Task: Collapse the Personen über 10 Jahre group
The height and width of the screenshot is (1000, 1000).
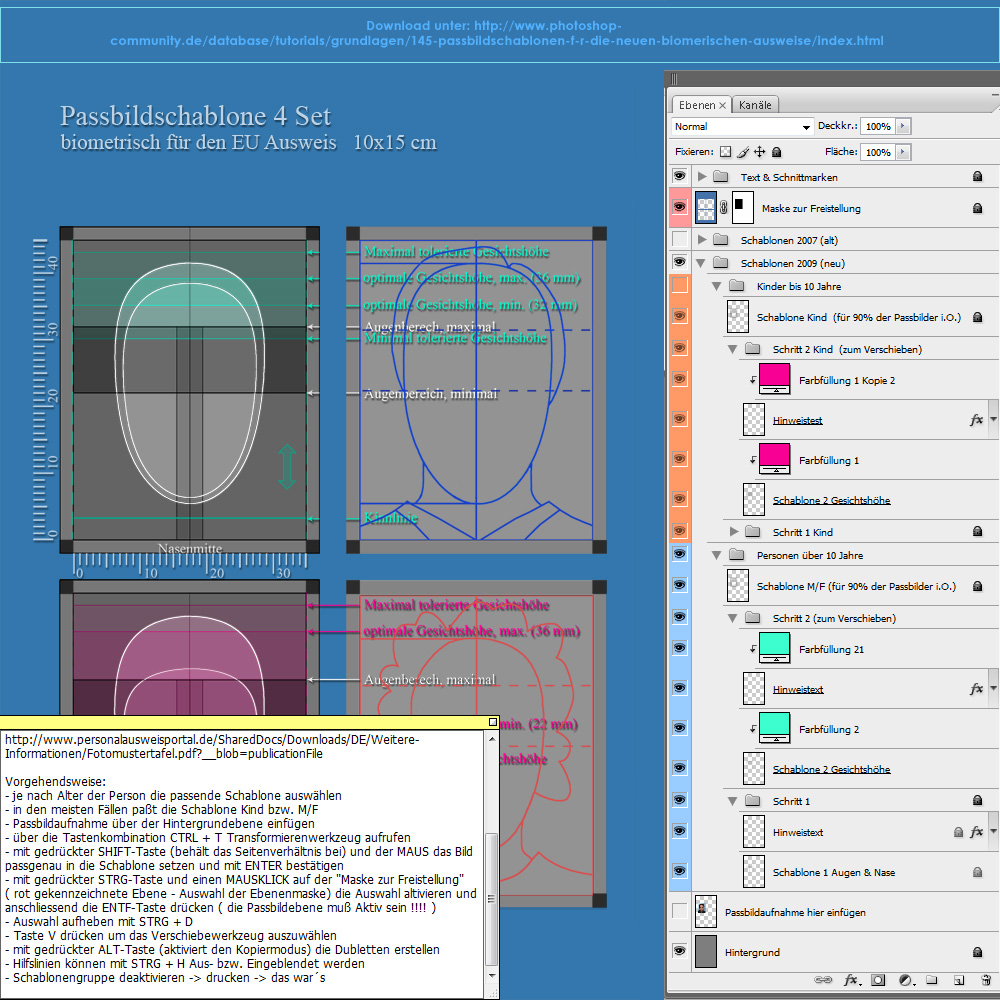Action: (x=717, y=555)
